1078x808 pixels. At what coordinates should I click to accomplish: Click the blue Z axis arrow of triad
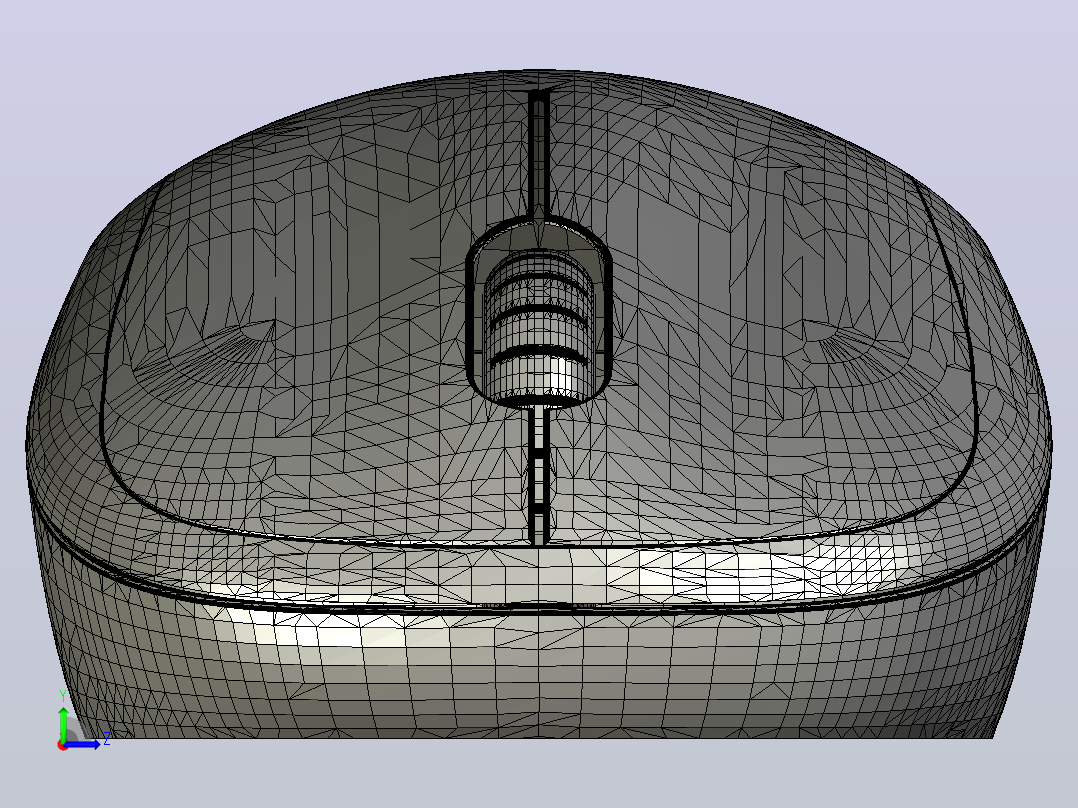84,744
